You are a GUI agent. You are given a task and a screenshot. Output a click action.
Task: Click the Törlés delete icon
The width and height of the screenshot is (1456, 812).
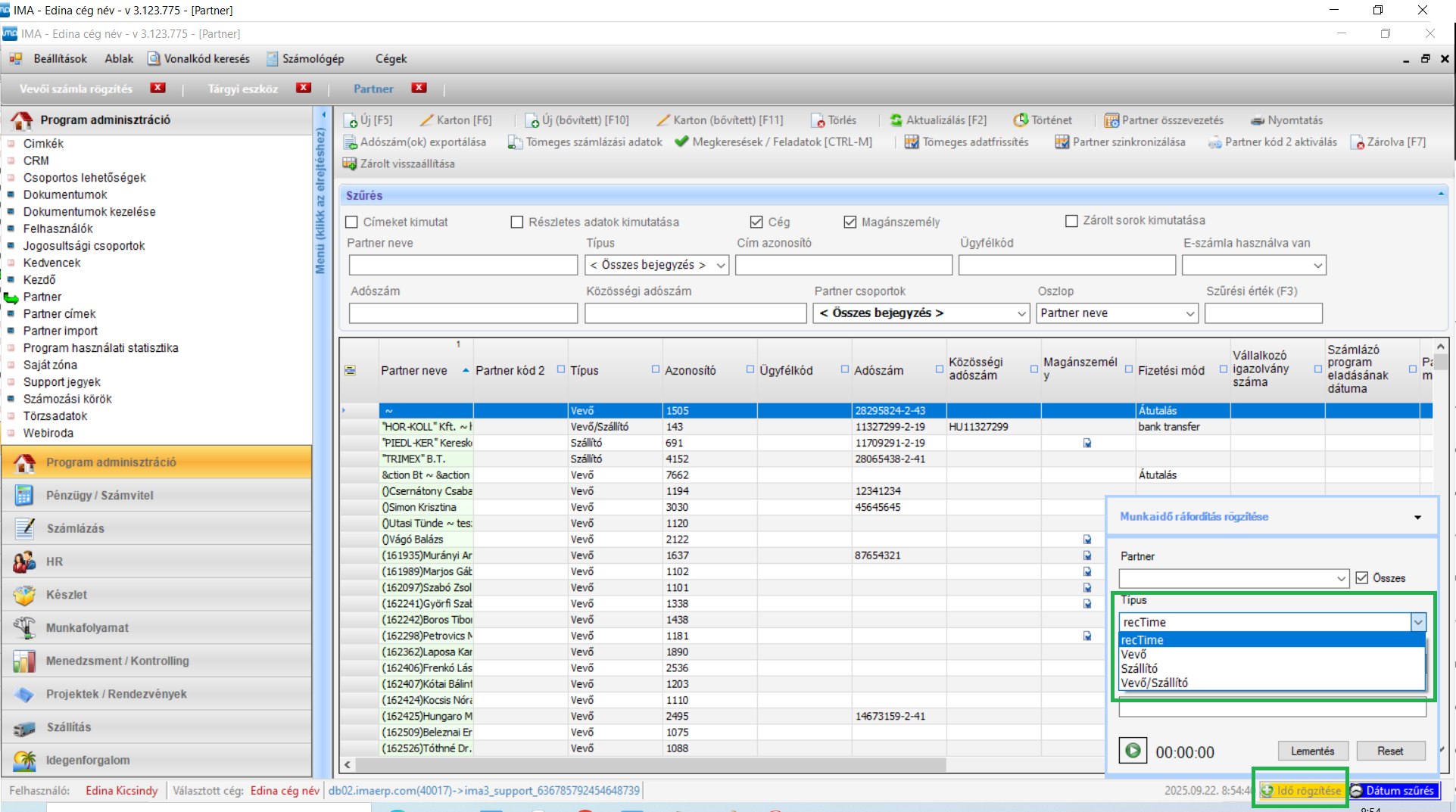coord(818,120)
